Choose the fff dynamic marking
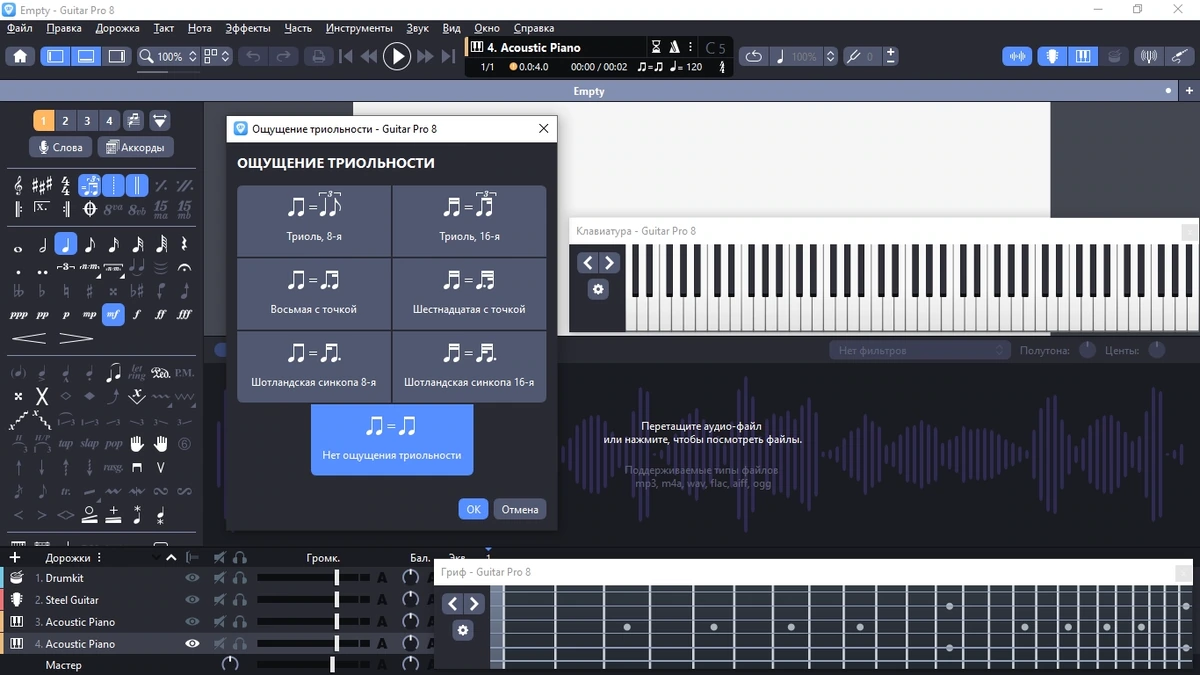This screenshot has height=675, width=1200. 184,314
